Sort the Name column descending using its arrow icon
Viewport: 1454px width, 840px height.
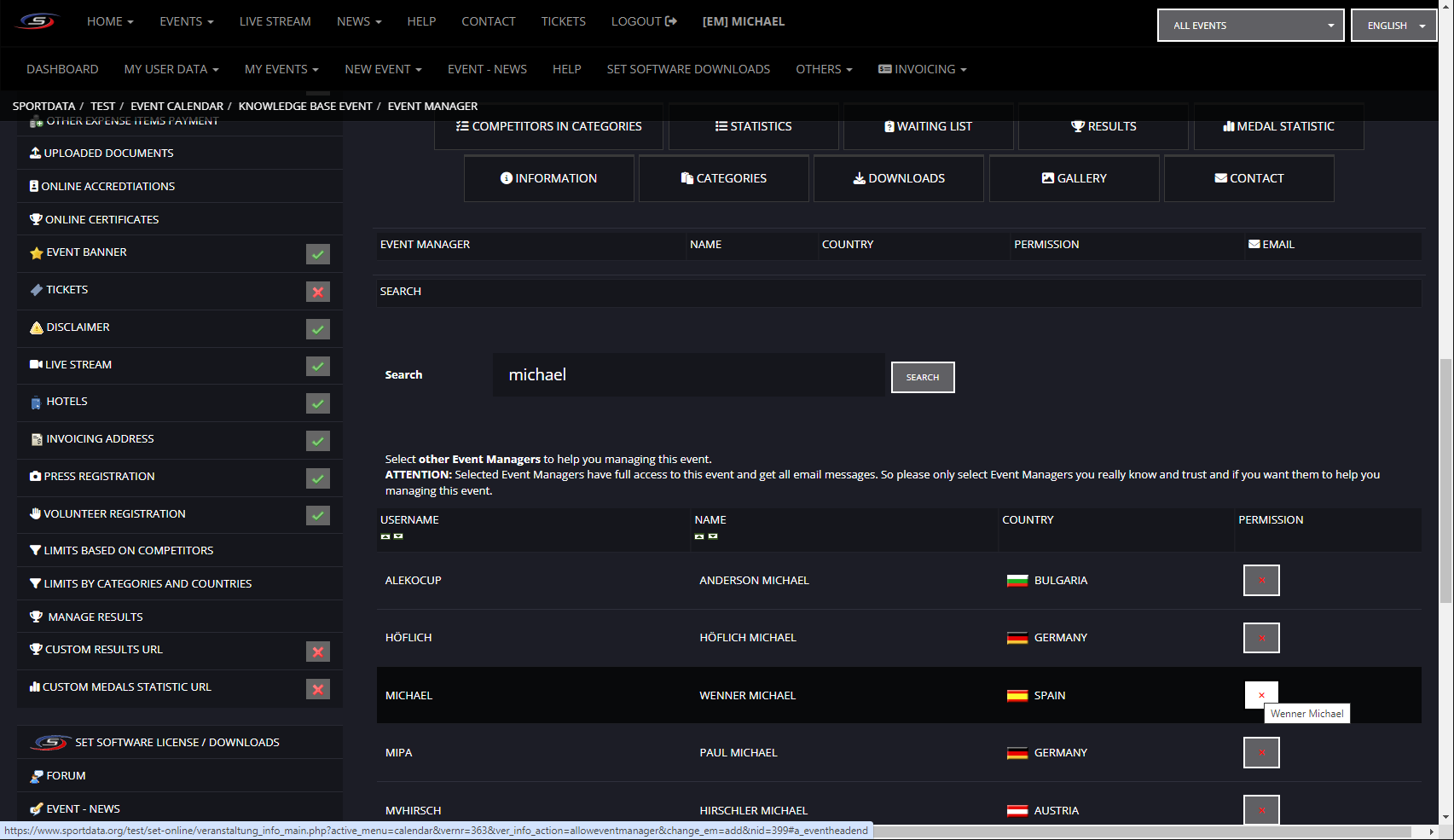point(713,536)
